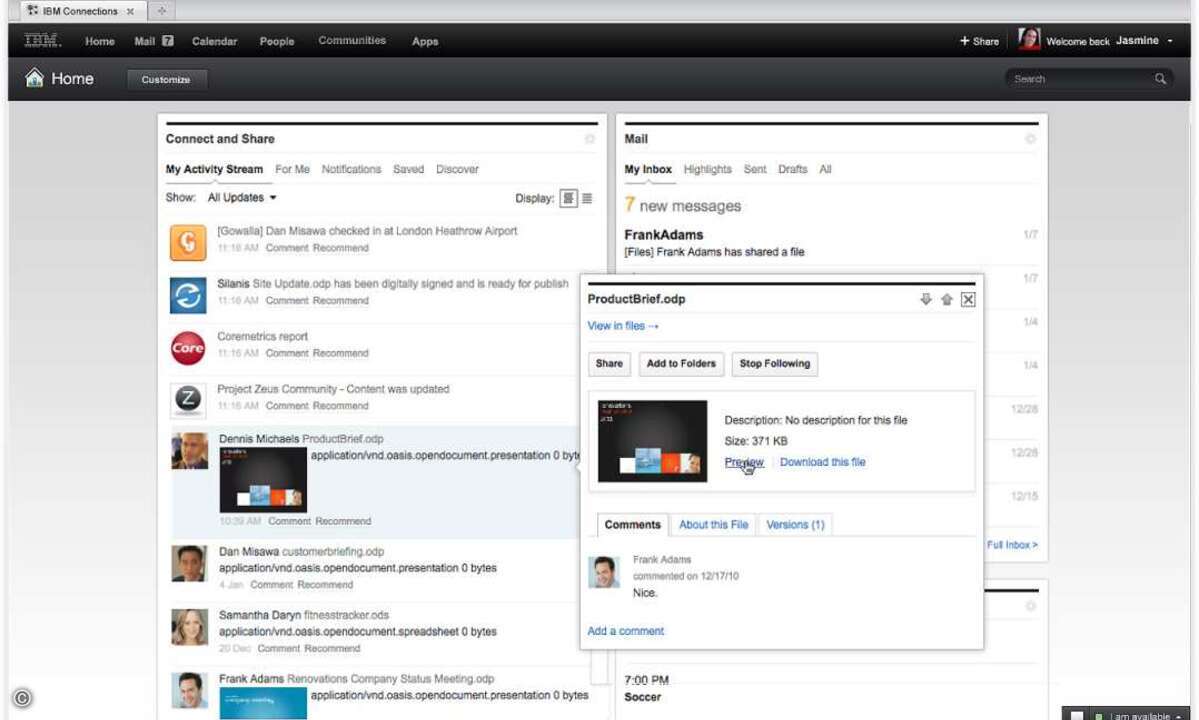Close the ProductBrief.odp popup
1199x720 pixels.
click(968, 299)
